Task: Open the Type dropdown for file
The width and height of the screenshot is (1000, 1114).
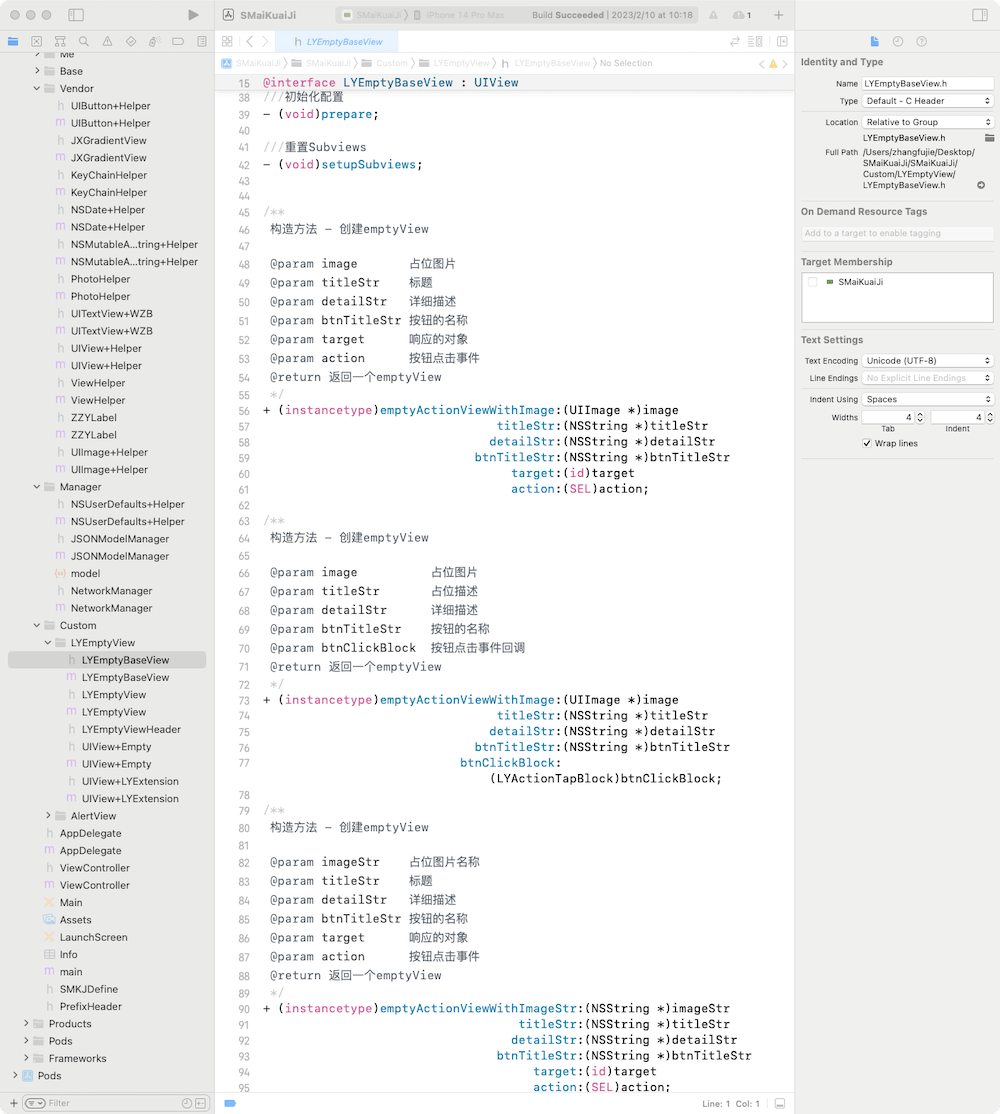Action: pos(928,101)
